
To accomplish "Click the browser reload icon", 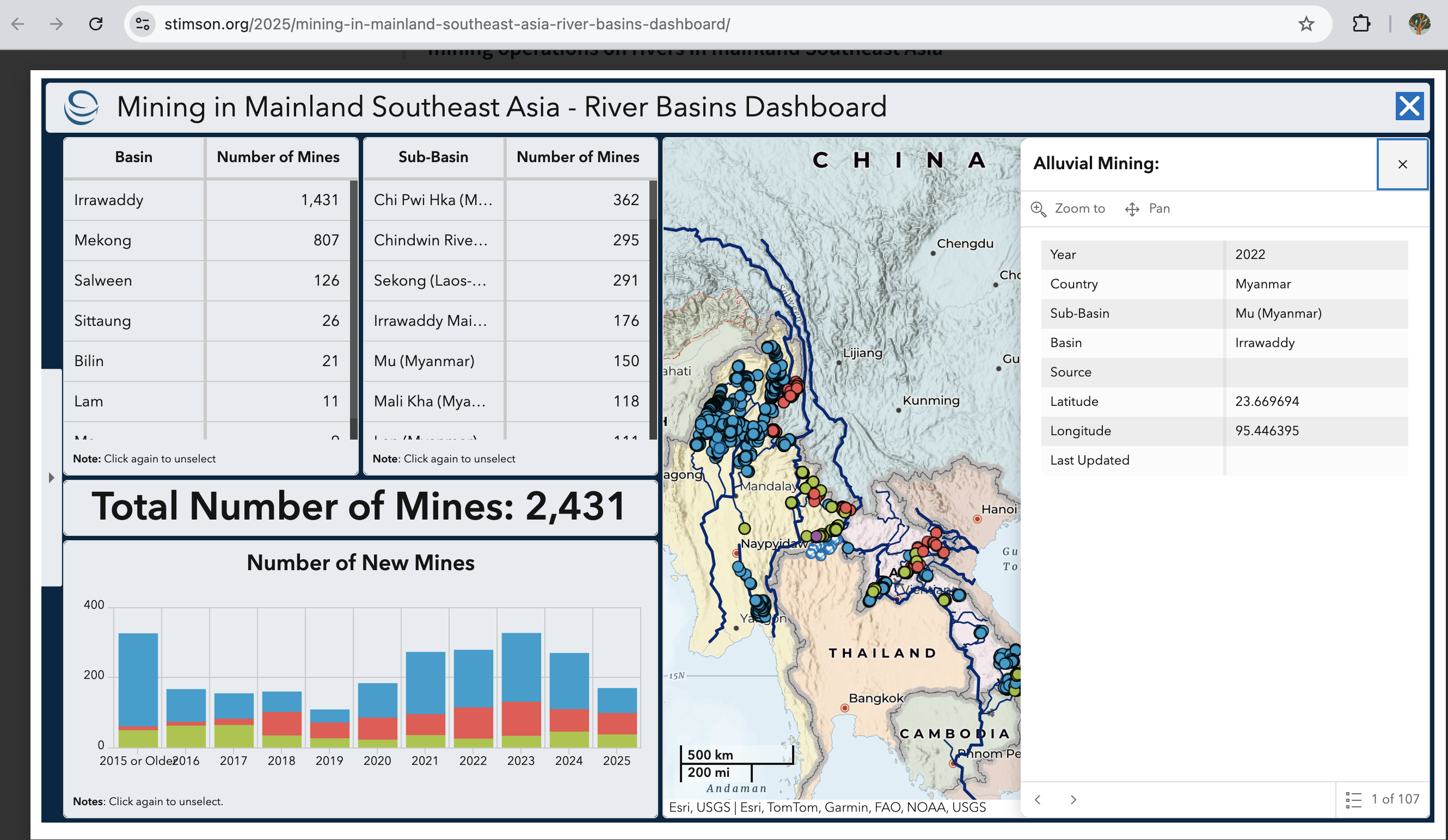I will pyautogui.click(x=96, y=23).
